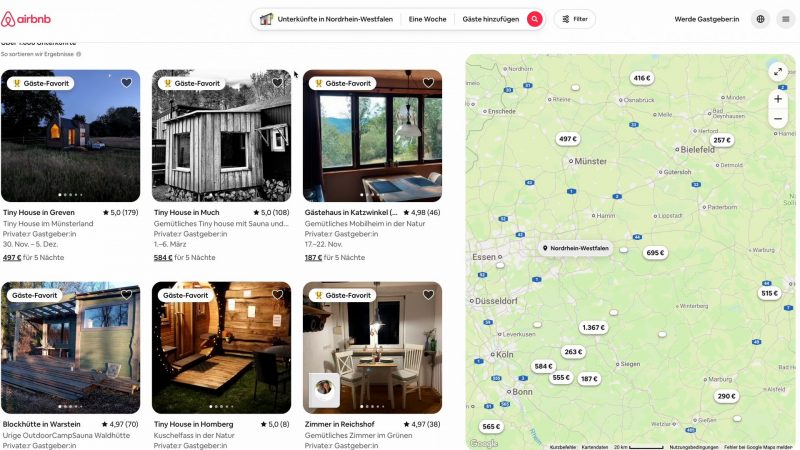Open the hamburger user menu
800x450 pixels.
pos(786,19)
